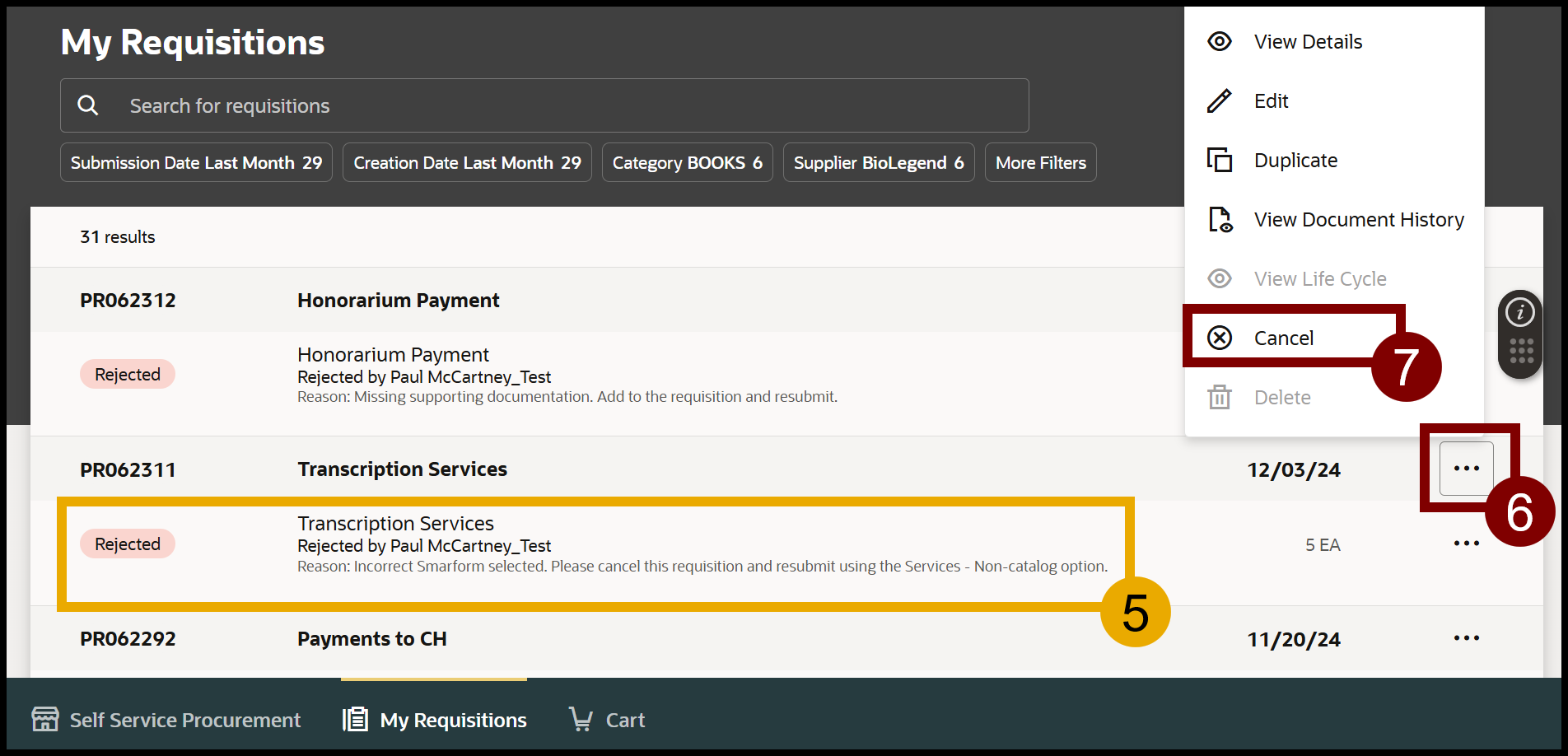Click the View Details eye icon

pos(1219,42)
